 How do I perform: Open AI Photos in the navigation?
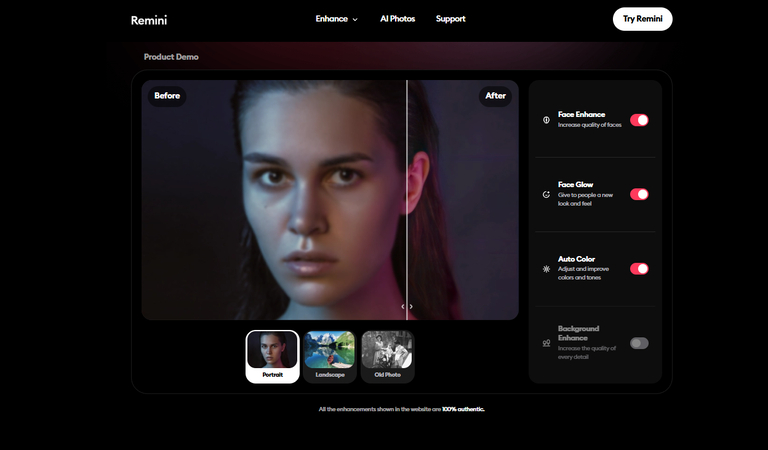point(397,19)
